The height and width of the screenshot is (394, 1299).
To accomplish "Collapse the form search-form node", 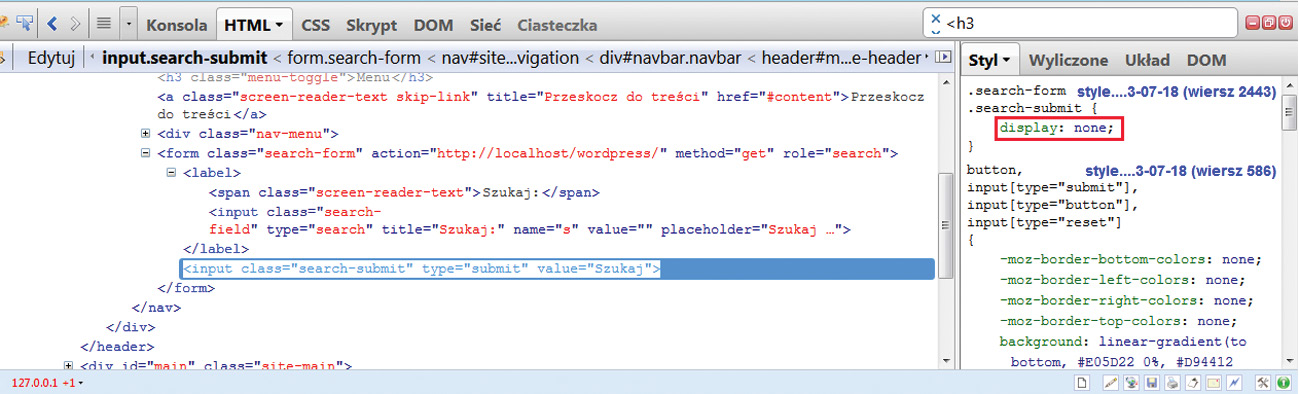I will 146,153.
